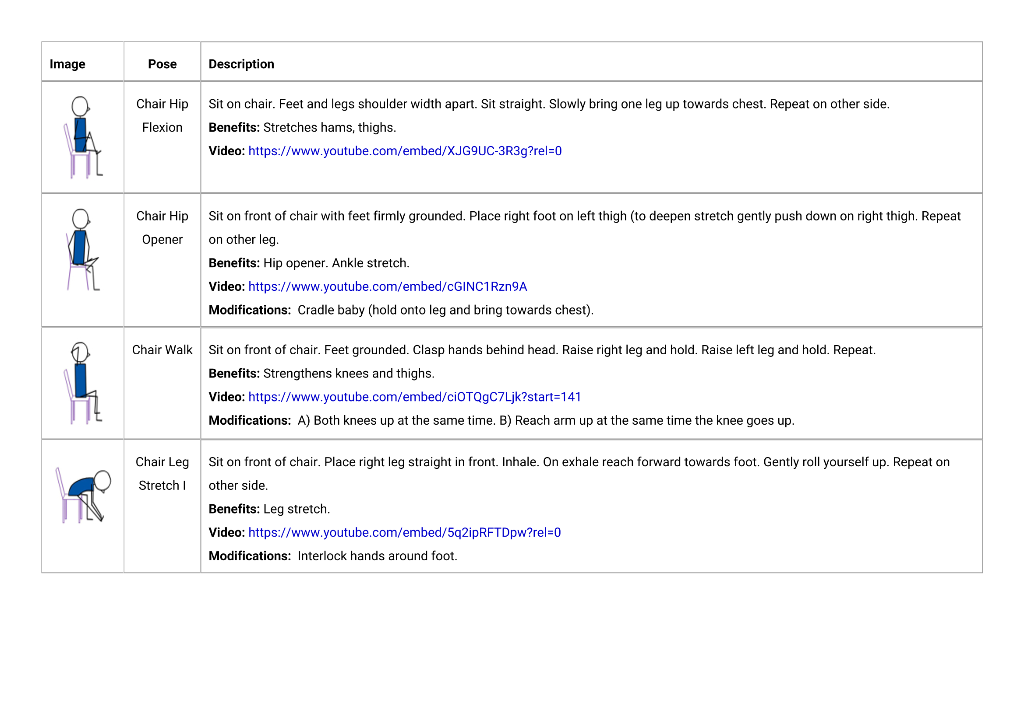Screen dimensions: 1024x723
Task: Click the Chair Walk pose name
Action: 162,350
